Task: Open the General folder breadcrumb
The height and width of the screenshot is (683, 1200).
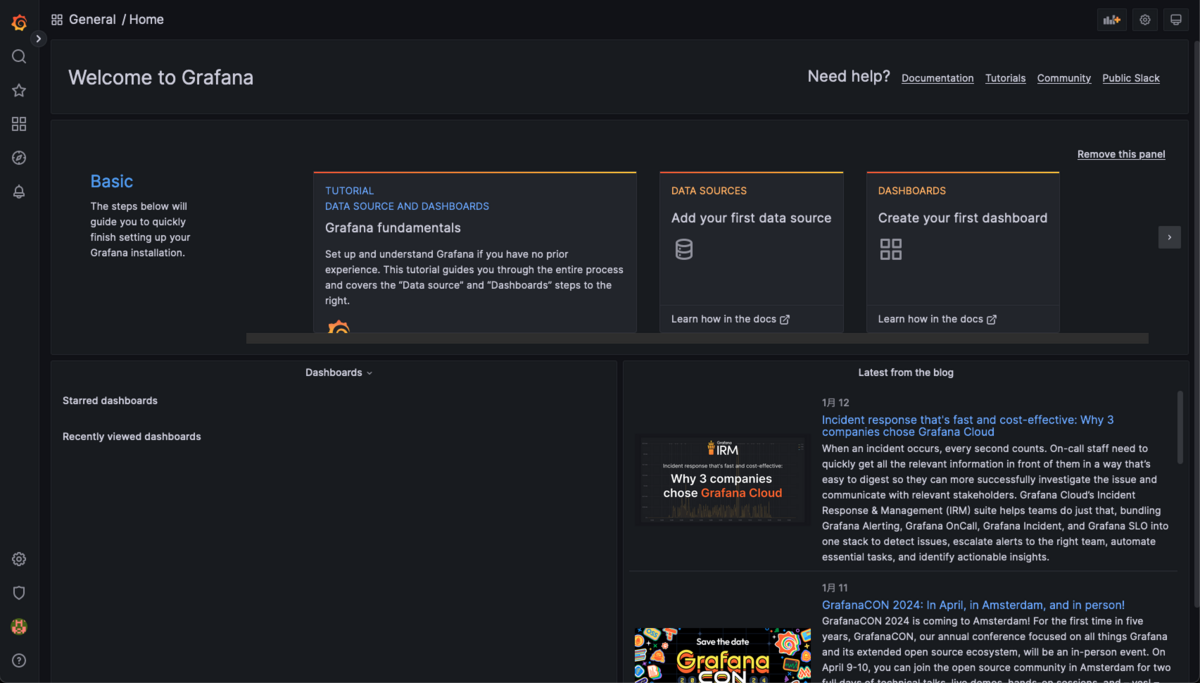Action: tap(92, 19)
